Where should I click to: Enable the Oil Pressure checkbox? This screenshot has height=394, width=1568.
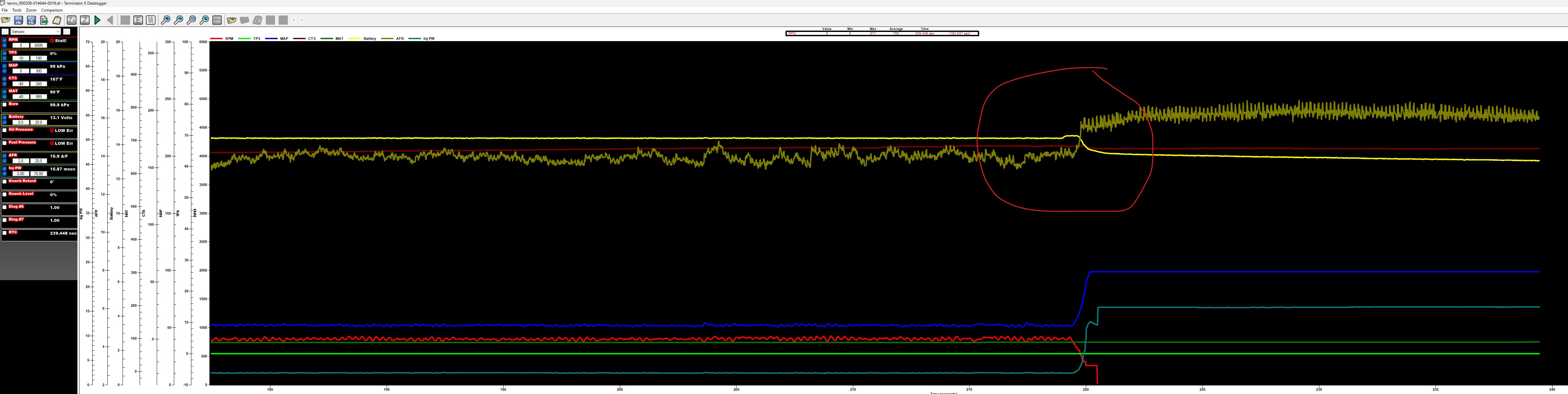click(5, 130)
